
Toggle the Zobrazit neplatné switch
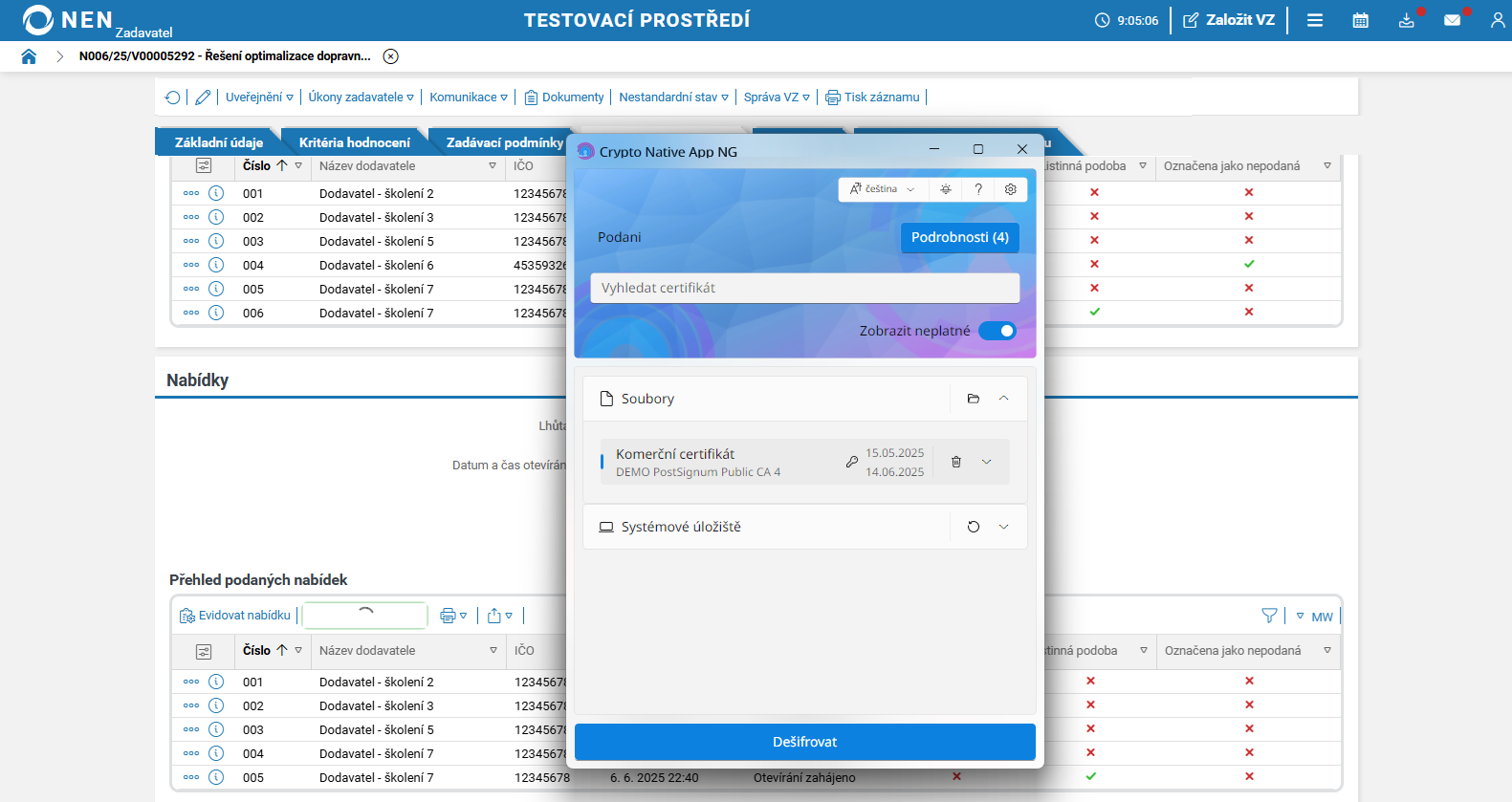(997, 331)
